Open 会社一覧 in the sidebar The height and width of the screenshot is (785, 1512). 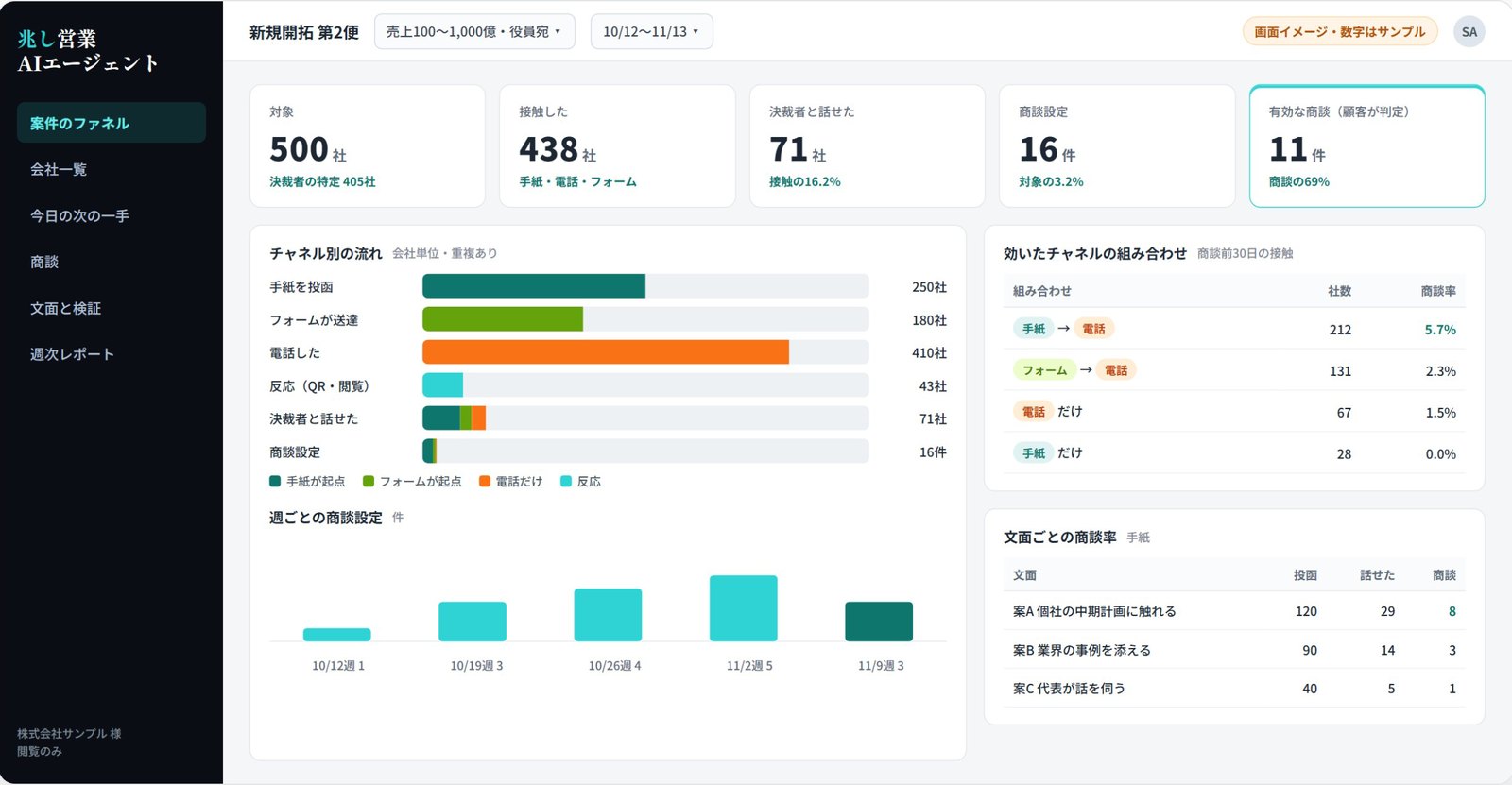[112, 169]
